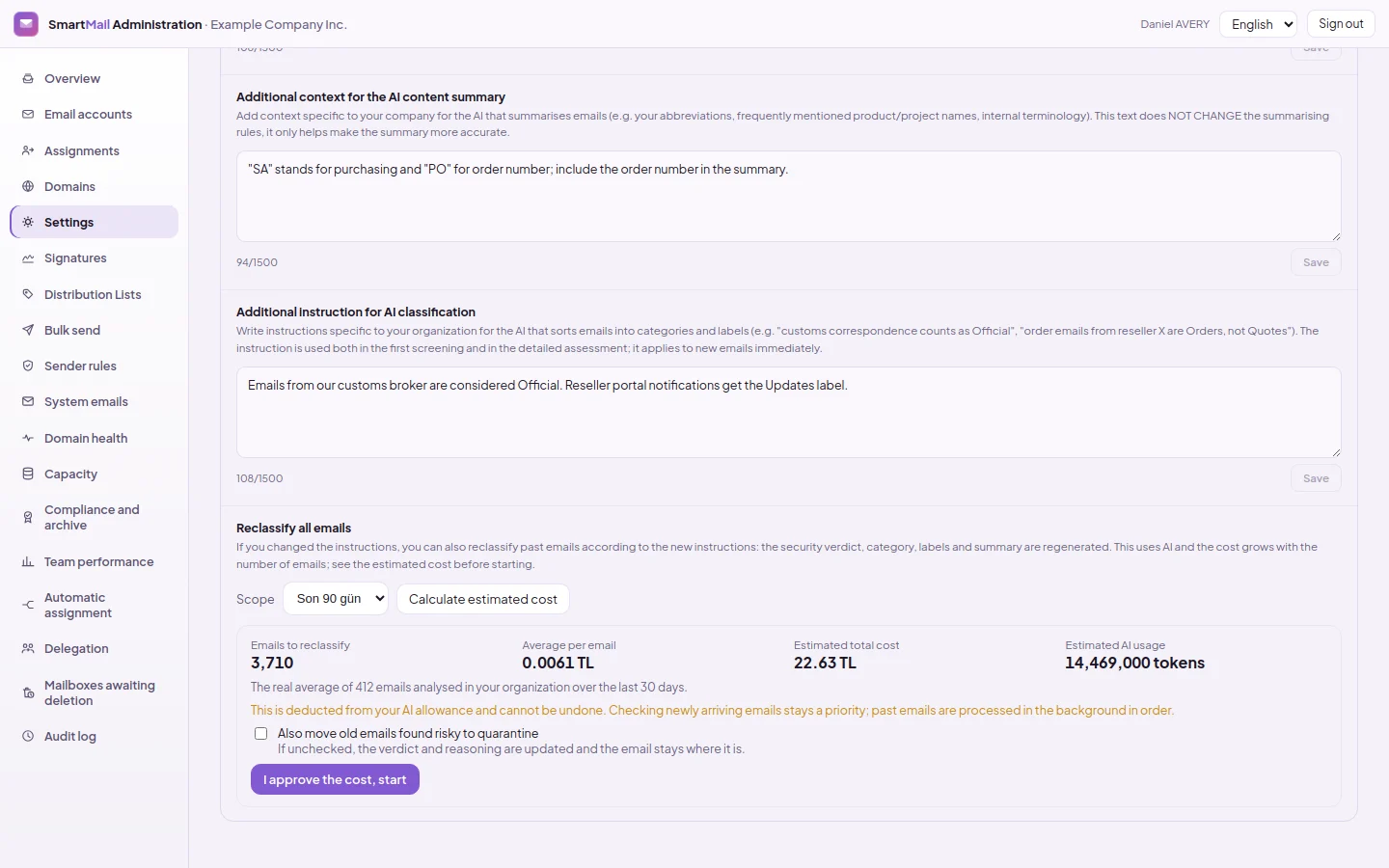The width and height of the screenshot is (1389, 868).
Task: Click Calculate estimated cost button
Action: 483,599
